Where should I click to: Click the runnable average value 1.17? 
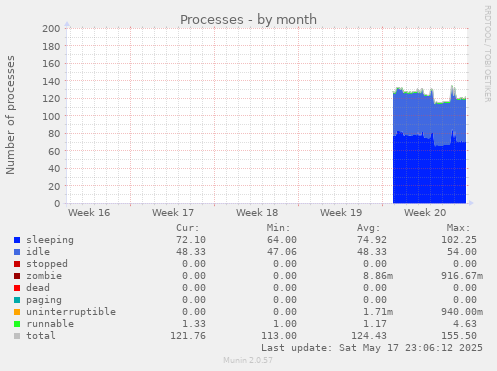[x=375, y=324]
